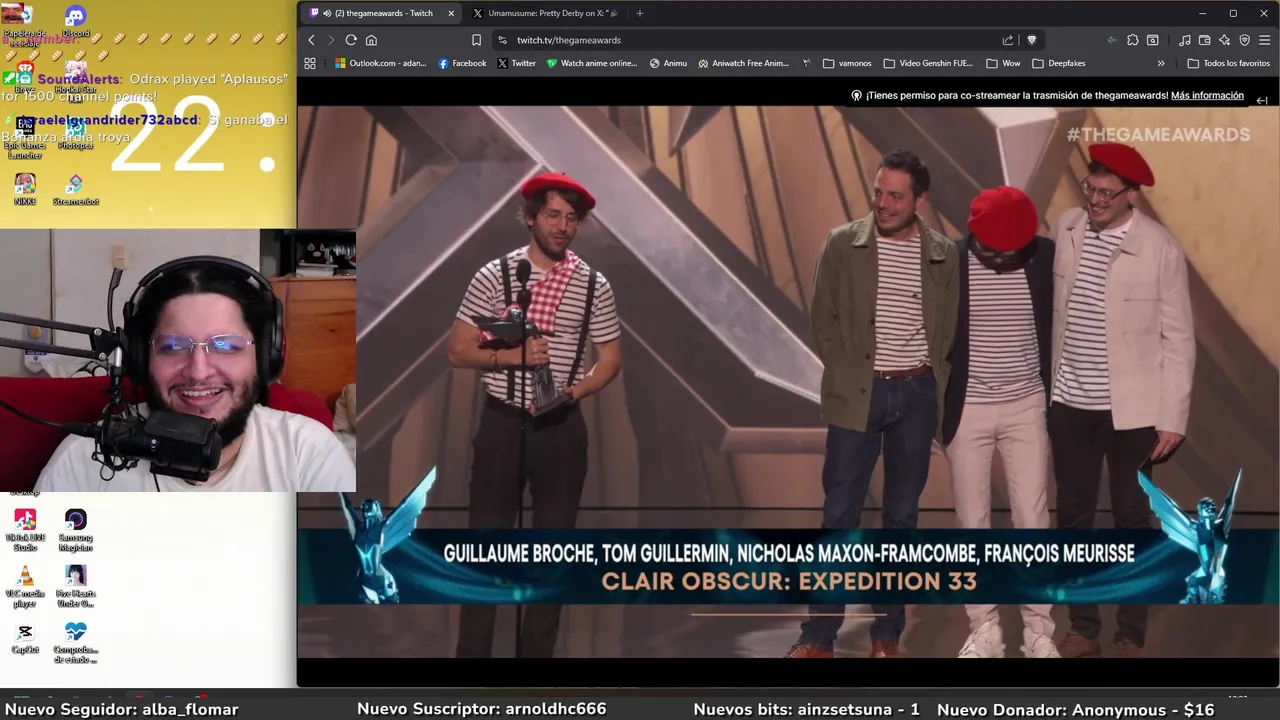Expand the vamonos bookmarks folder
1280x720 pixels.
tap(847, 63)
